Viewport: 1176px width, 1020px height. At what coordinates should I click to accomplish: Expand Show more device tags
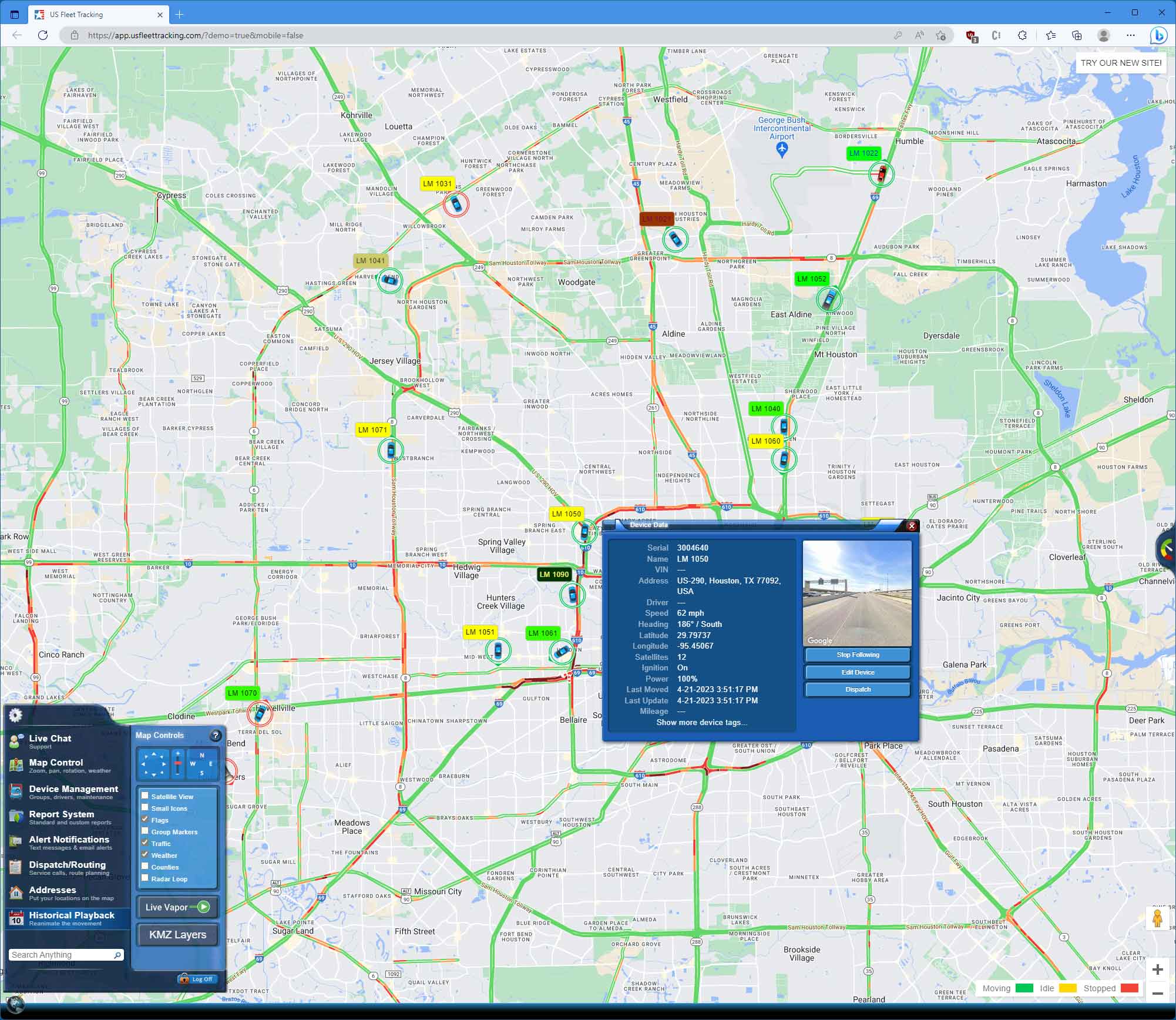point(701,722)
